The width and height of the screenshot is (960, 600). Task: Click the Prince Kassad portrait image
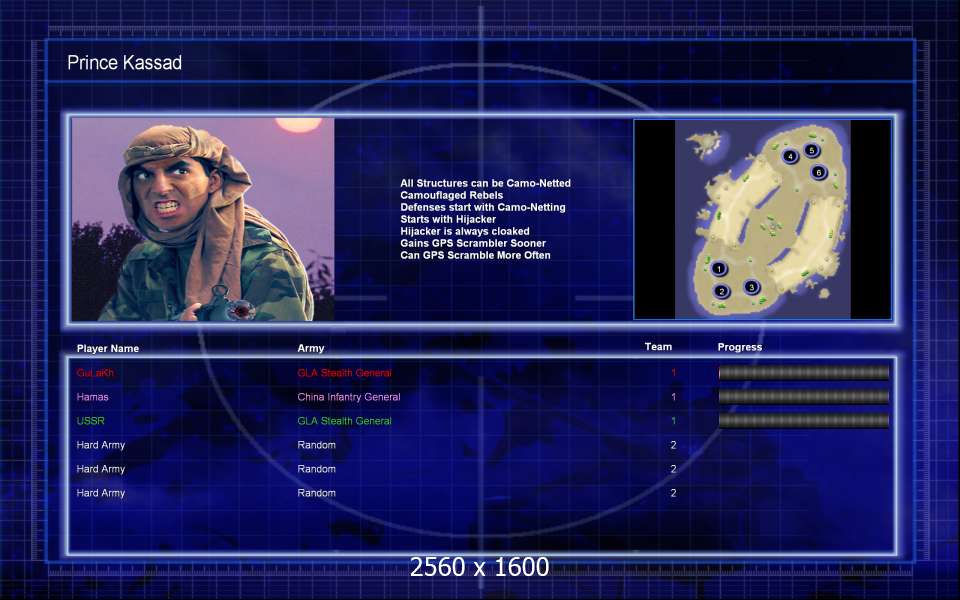(203, 219)
